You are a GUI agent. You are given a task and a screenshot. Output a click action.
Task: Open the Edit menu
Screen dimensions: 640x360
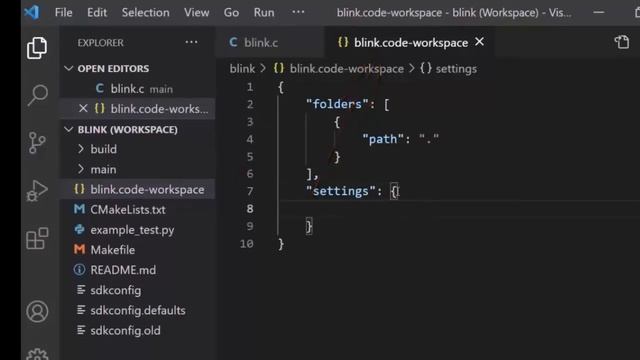(x=97, y=13)
